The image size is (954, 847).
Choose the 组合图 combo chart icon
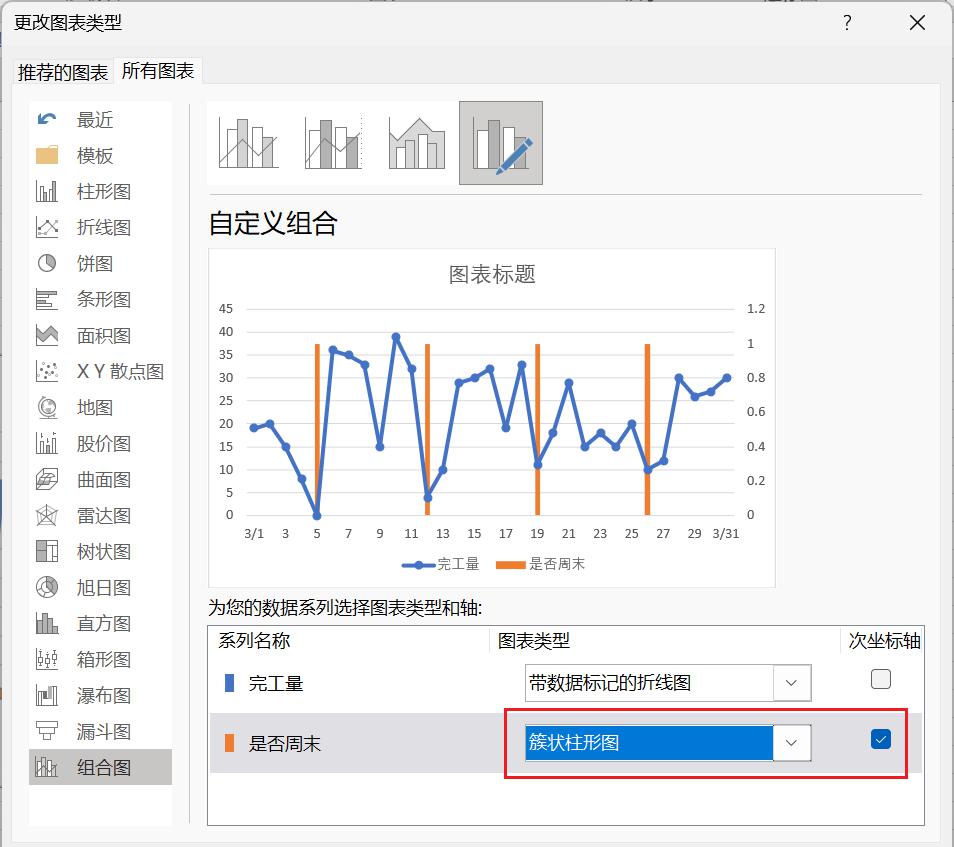click(47, 767)
